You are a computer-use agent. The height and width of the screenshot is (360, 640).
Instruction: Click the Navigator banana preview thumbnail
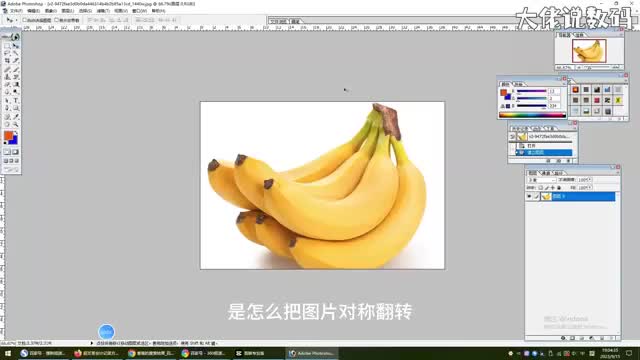coord(589,51)
